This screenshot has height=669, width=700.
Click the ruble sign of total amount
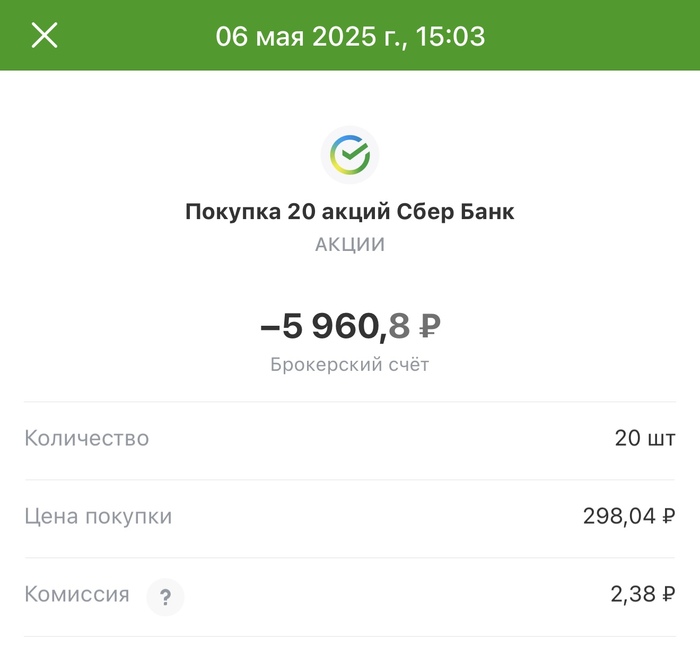pyautogui.click(x=429, y=326)
